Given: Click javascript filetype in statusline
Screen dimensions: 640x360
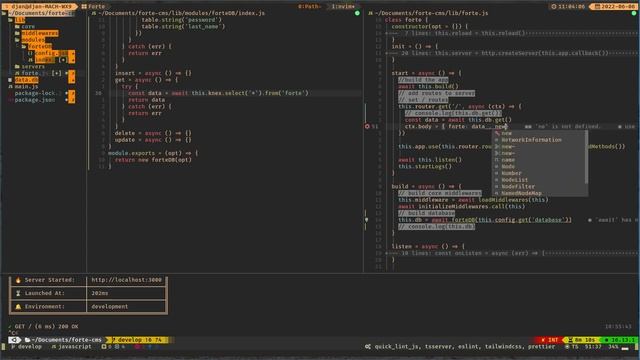Looking at the screenshot, I should [71, 347].
